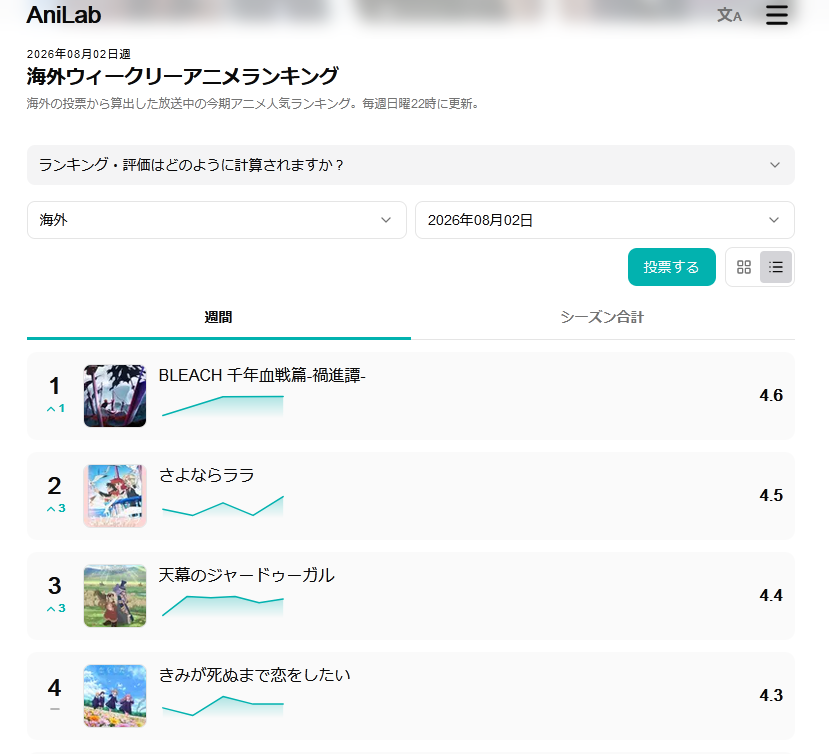Open the 2026年08月02日 date dropdown
The height and width of the screenshot is (754, 829).
(604, 220)
